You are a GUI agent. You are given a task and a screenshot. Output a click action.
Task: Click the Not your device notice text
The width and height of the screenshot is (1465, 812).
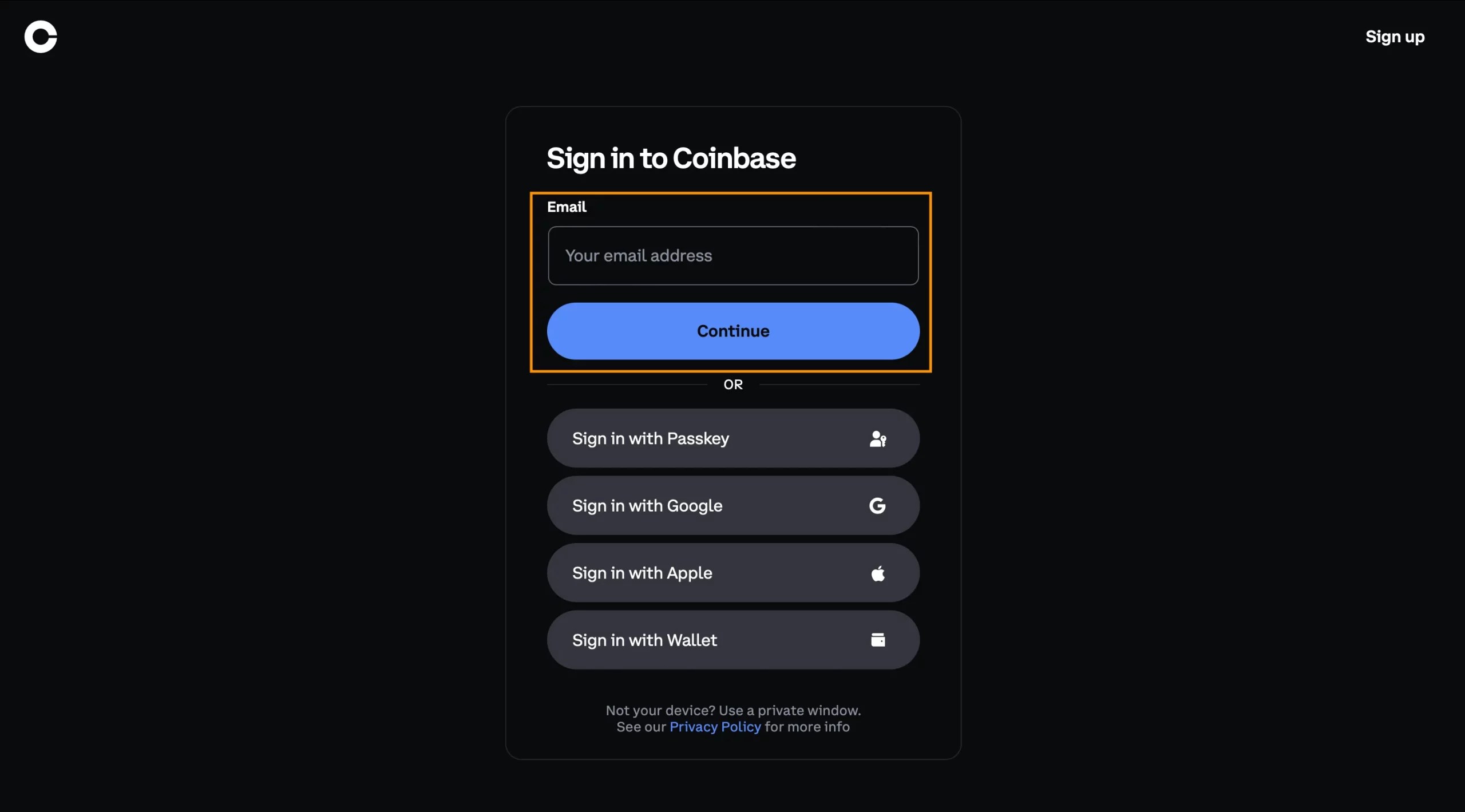pos(733,710)
